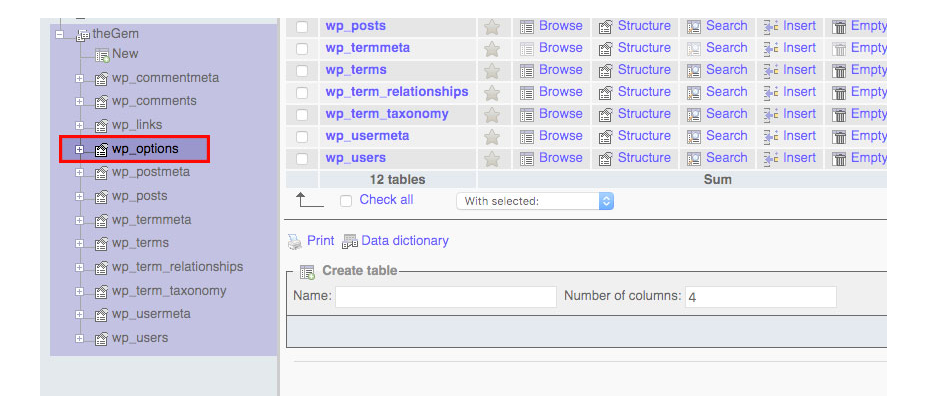This screenshot has height=414, width=928.
Task: Click the Structure icon for wp_terms
Action: [605, 71]
